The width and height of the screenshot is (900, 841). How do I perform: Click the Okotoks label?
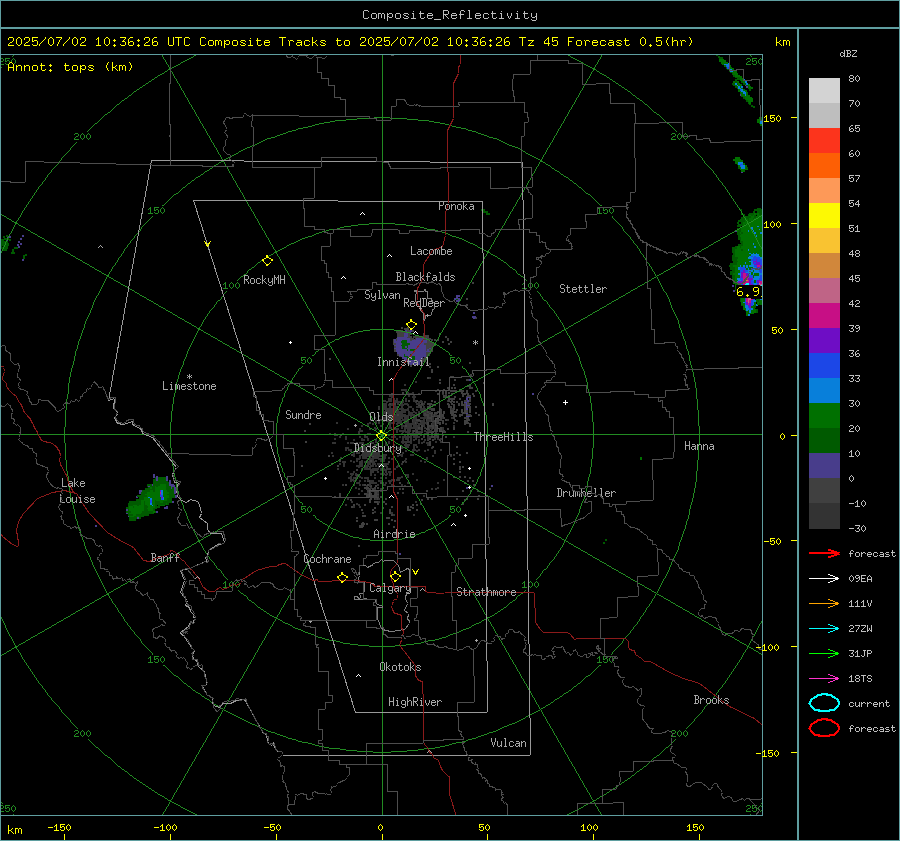[400, 667]
